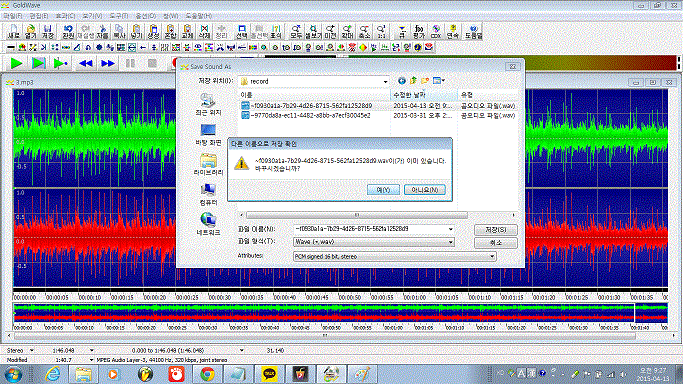The width and height of the screenshot is (683, 384).
Task: Click the green Play button
Action: 17,64
